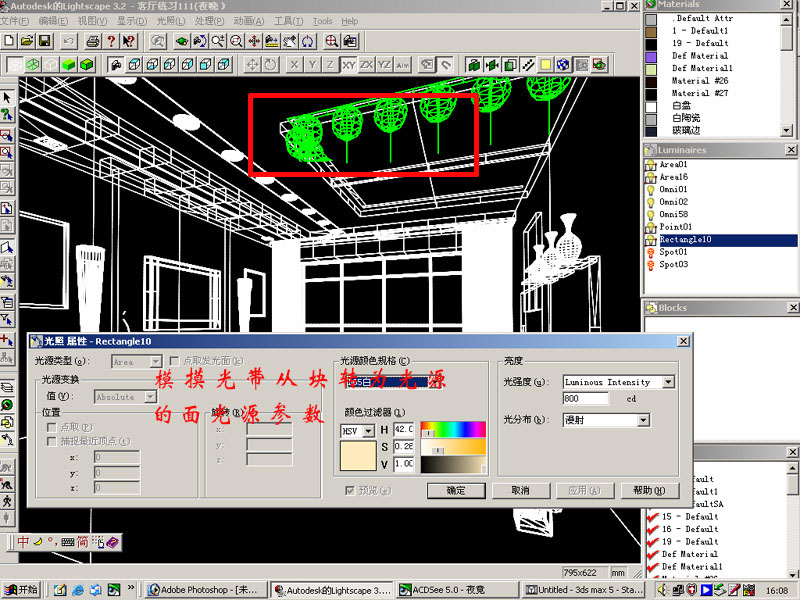
Task: Select the Zoom in magnifier tool
Action: pyautogui.click(x=218, y=41)
